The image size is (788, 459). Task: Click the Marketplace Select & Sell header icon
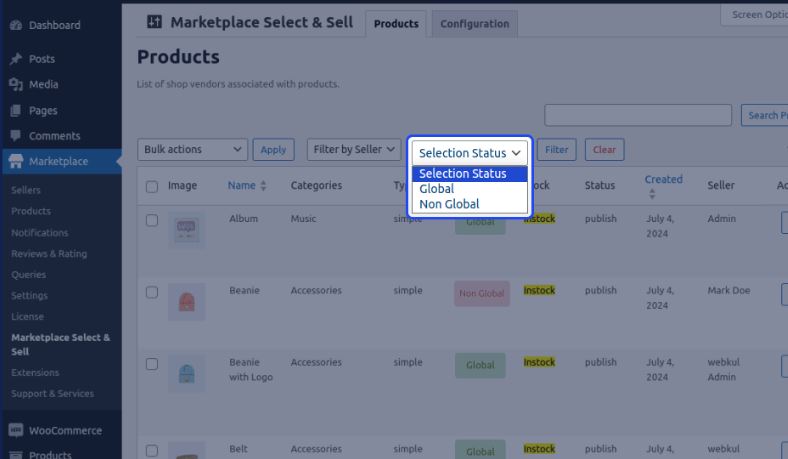pos(154,22)
